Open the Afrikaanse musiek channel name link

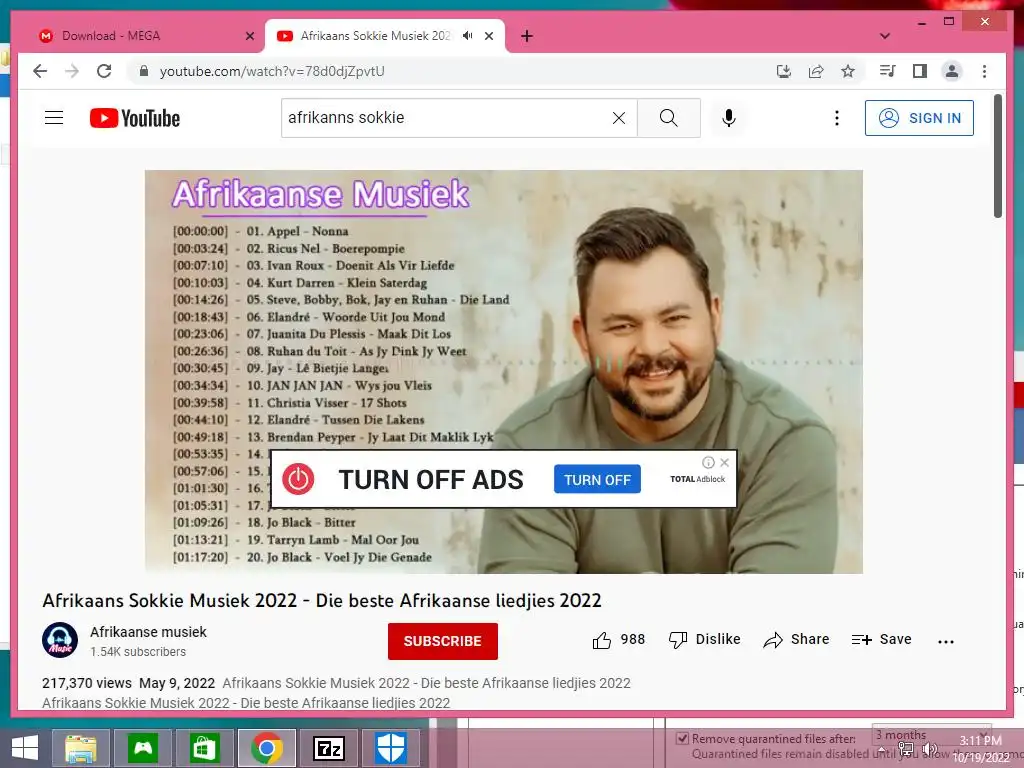[148, 632]
